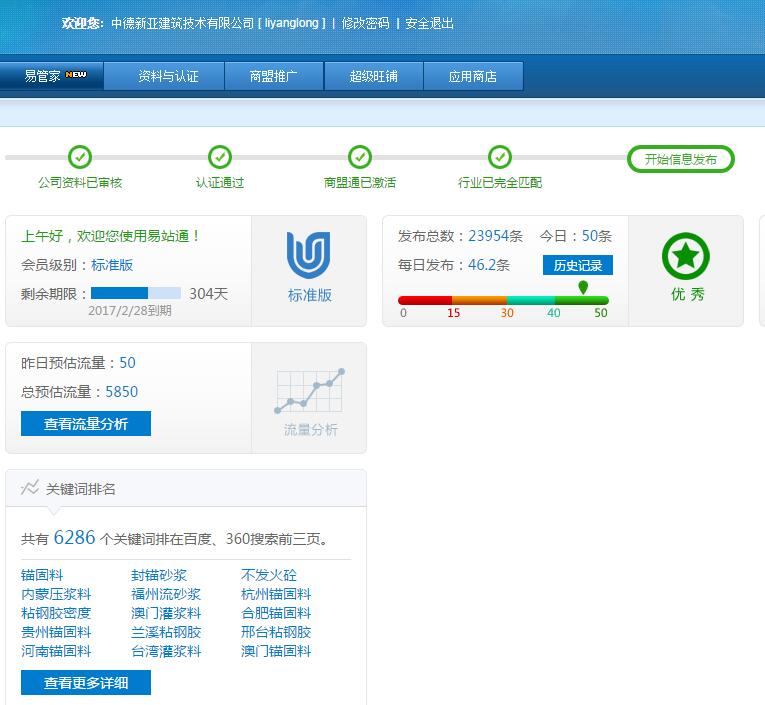The height and width of the screenshot is (705, 765).
Task: Click the green star 优秀 rating icon
Action: 685,256
